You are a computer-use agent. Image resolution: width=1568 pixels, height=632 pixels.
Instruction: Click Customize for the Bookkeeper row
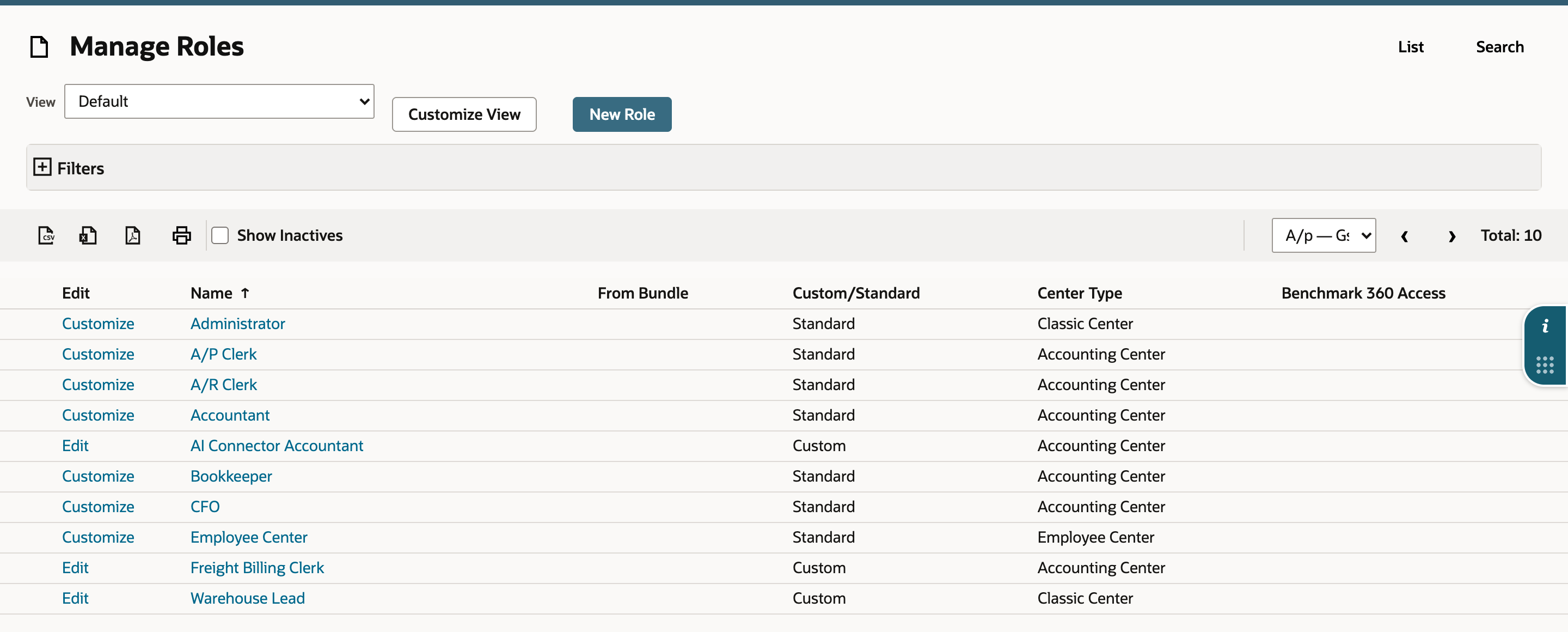click(x=98, y=476)
